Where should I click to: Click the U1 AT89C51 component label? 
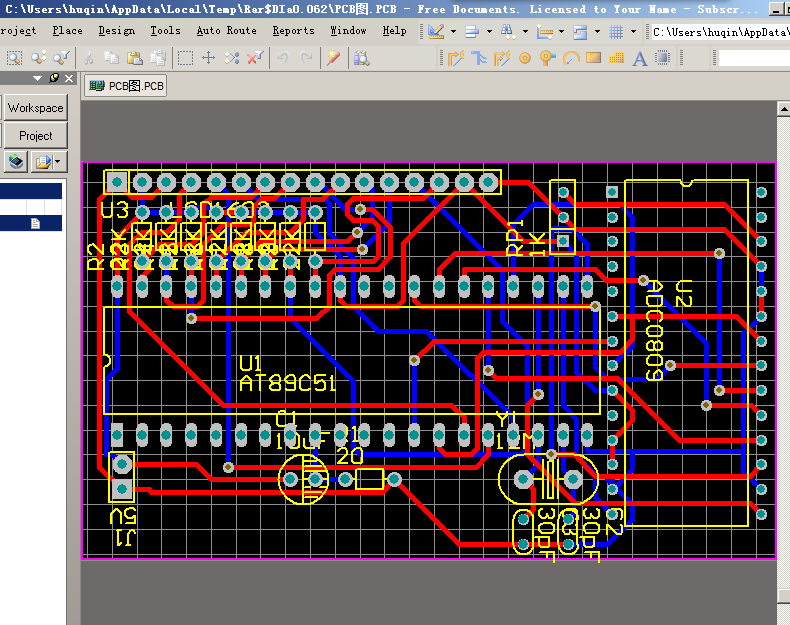287,374
